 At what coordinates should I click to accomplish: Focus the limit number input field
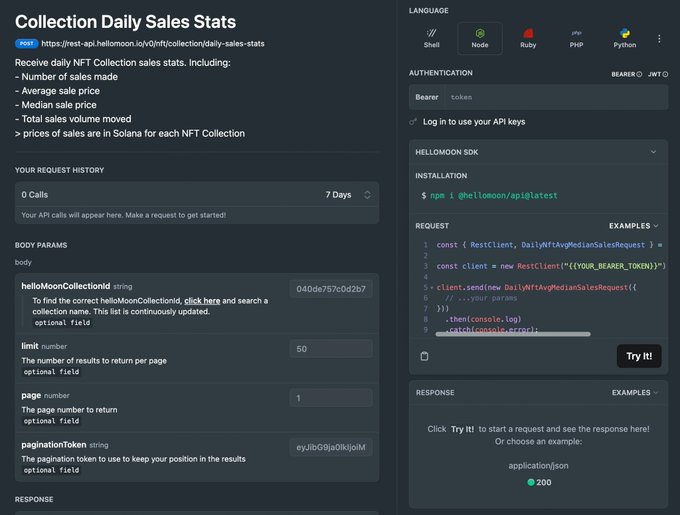pyautogui.click(x=331, y=349)
